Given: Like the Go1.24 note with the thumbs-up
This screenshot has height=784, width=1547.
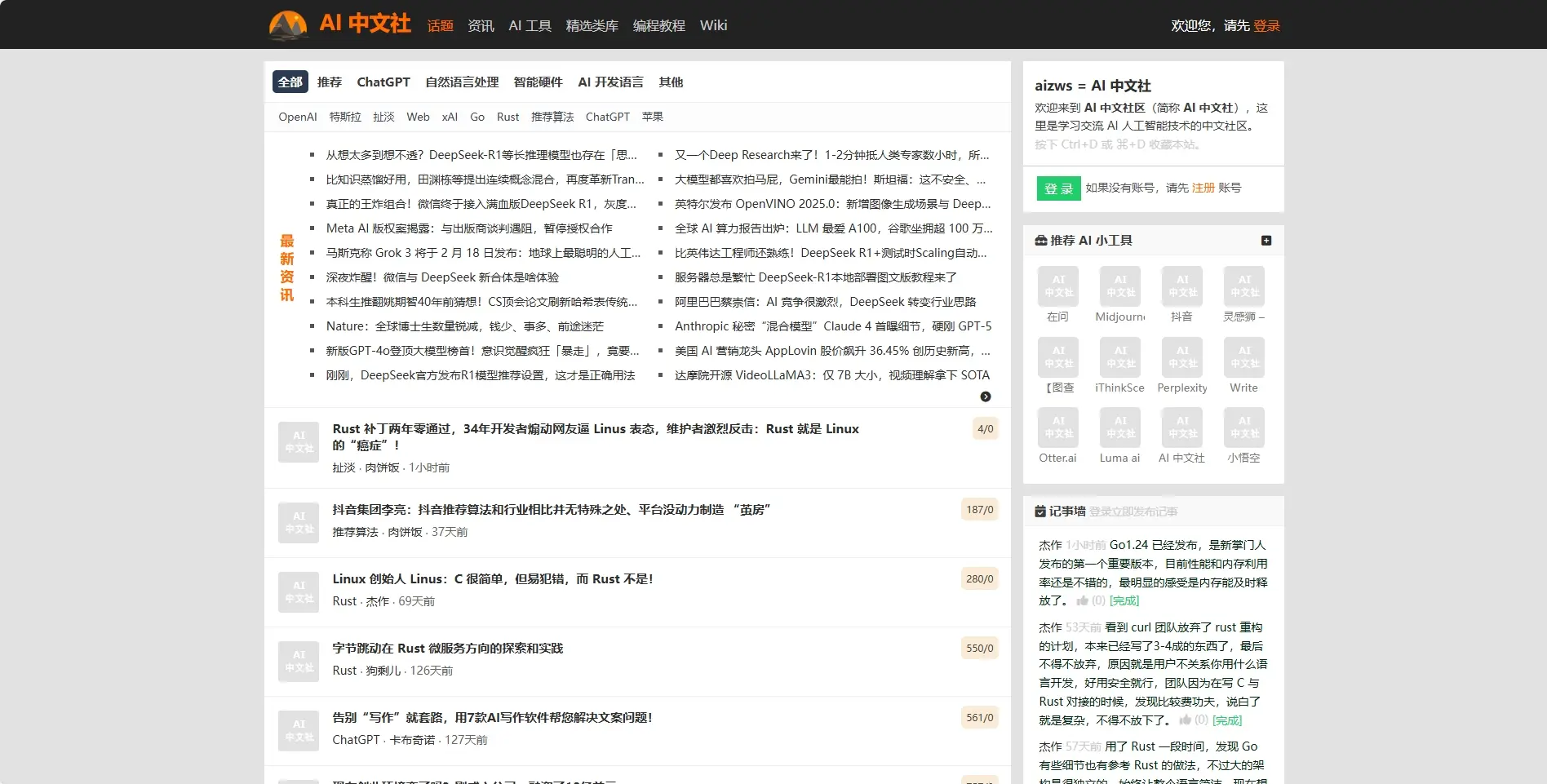Looking at the screenshot, I should click(1083, 600).
